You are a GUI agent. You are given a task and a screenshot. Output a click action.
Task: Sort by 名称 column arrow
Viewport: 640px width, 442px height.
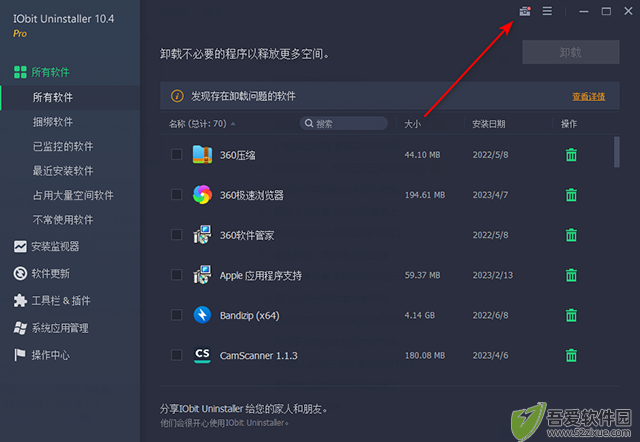pyautogui.click(x=233, y=124)
